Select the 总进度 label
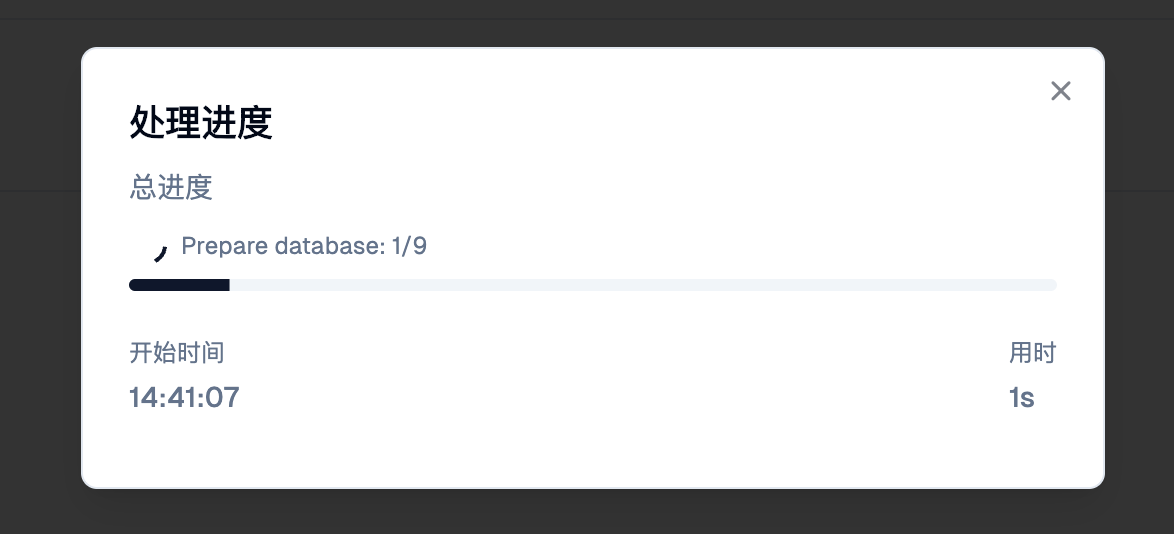 [x=171, y=188]
